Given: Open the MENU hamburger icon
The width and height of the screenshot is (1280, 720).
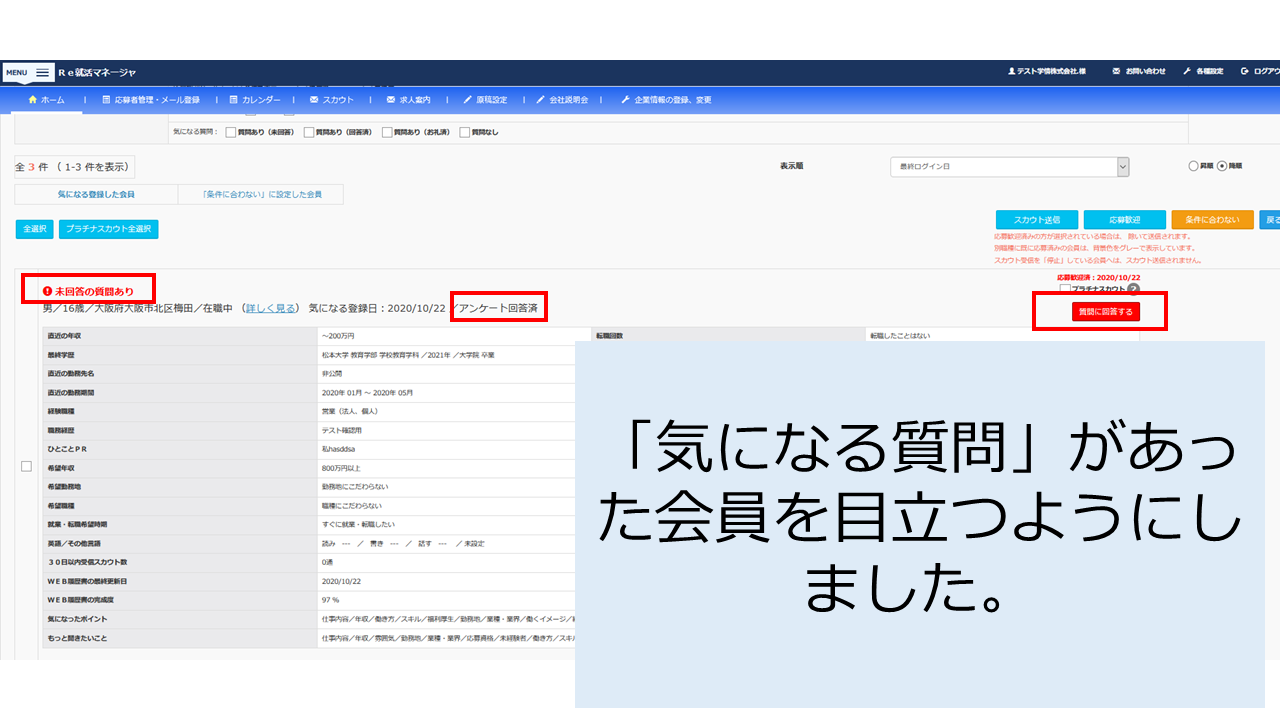Looking at the screenshot, I should [x=42, y=72].
